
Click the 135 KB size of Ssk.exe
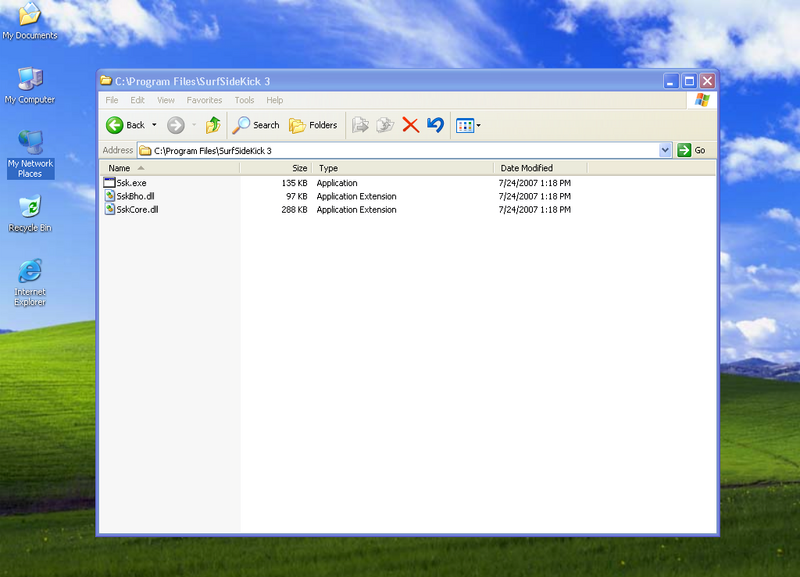pos(294,183)
